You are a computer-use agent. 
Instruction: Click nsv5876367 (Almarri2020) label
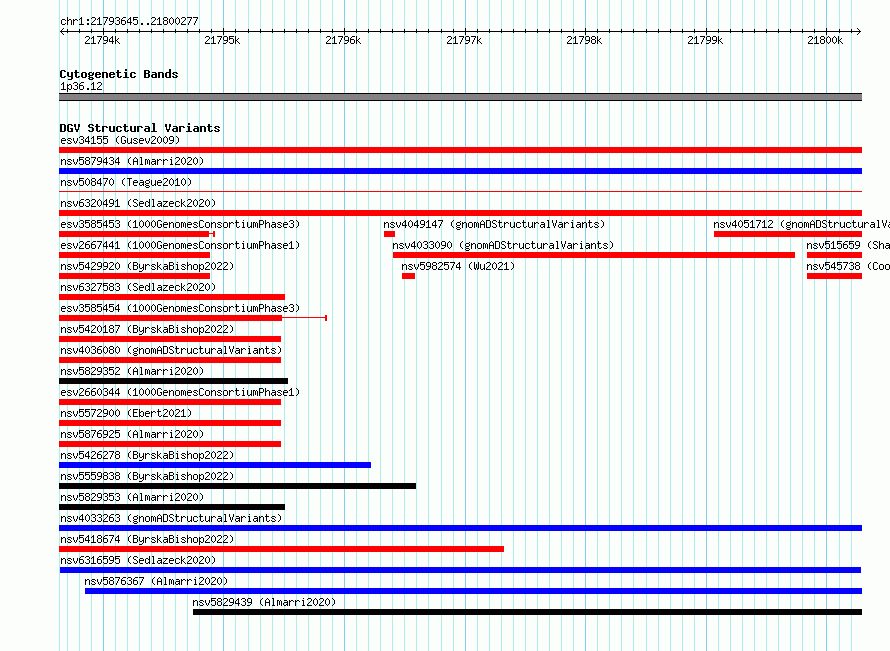[x=156, y=581]
